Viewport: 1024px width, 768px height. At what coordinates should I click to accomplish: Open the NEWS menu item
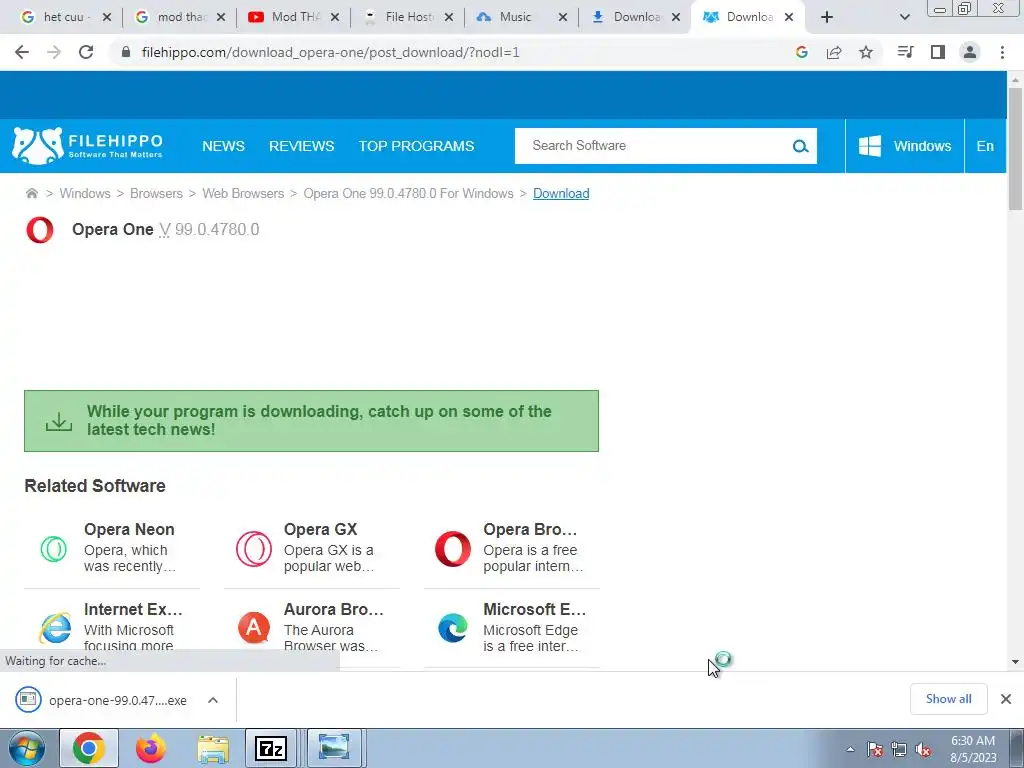(223, 146)
